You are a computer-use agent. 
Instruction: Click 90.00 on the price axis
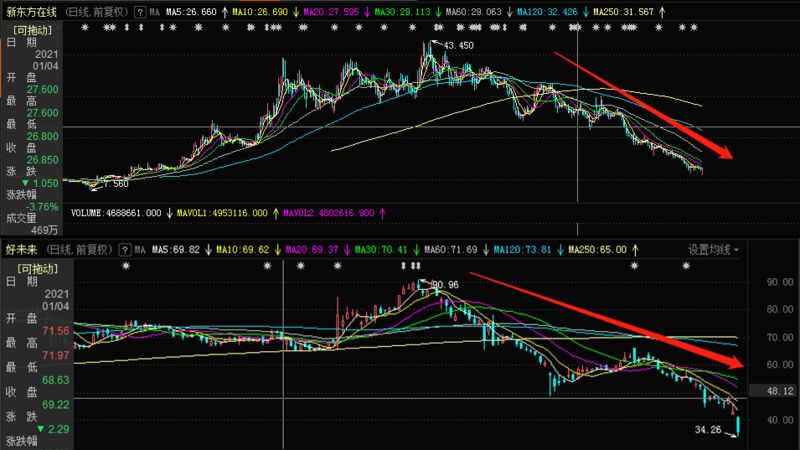pos(780,282)
